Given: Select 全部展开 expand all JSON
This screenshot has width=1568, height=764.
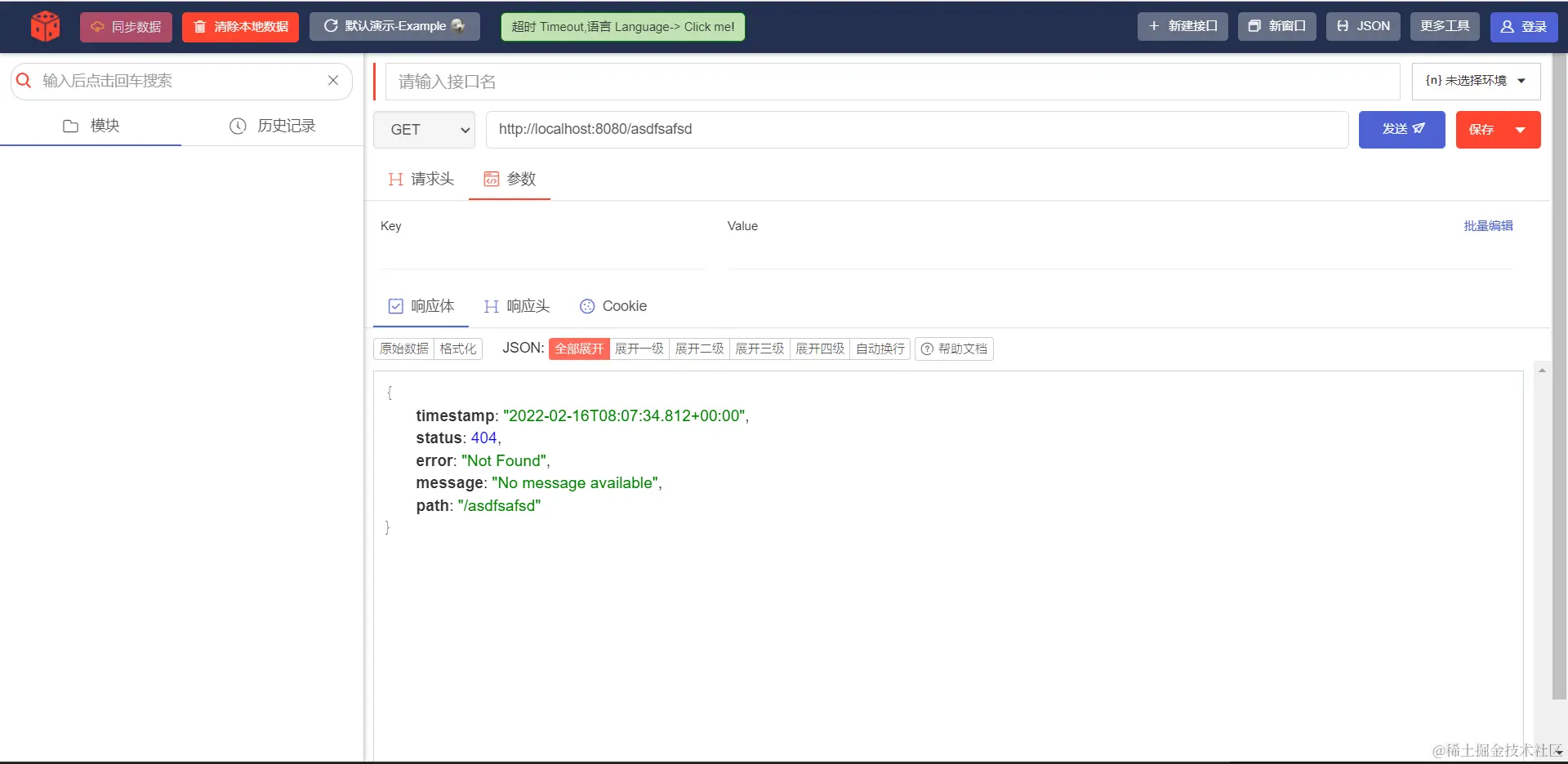Looking at the screenshot, I should coord(579,349).
